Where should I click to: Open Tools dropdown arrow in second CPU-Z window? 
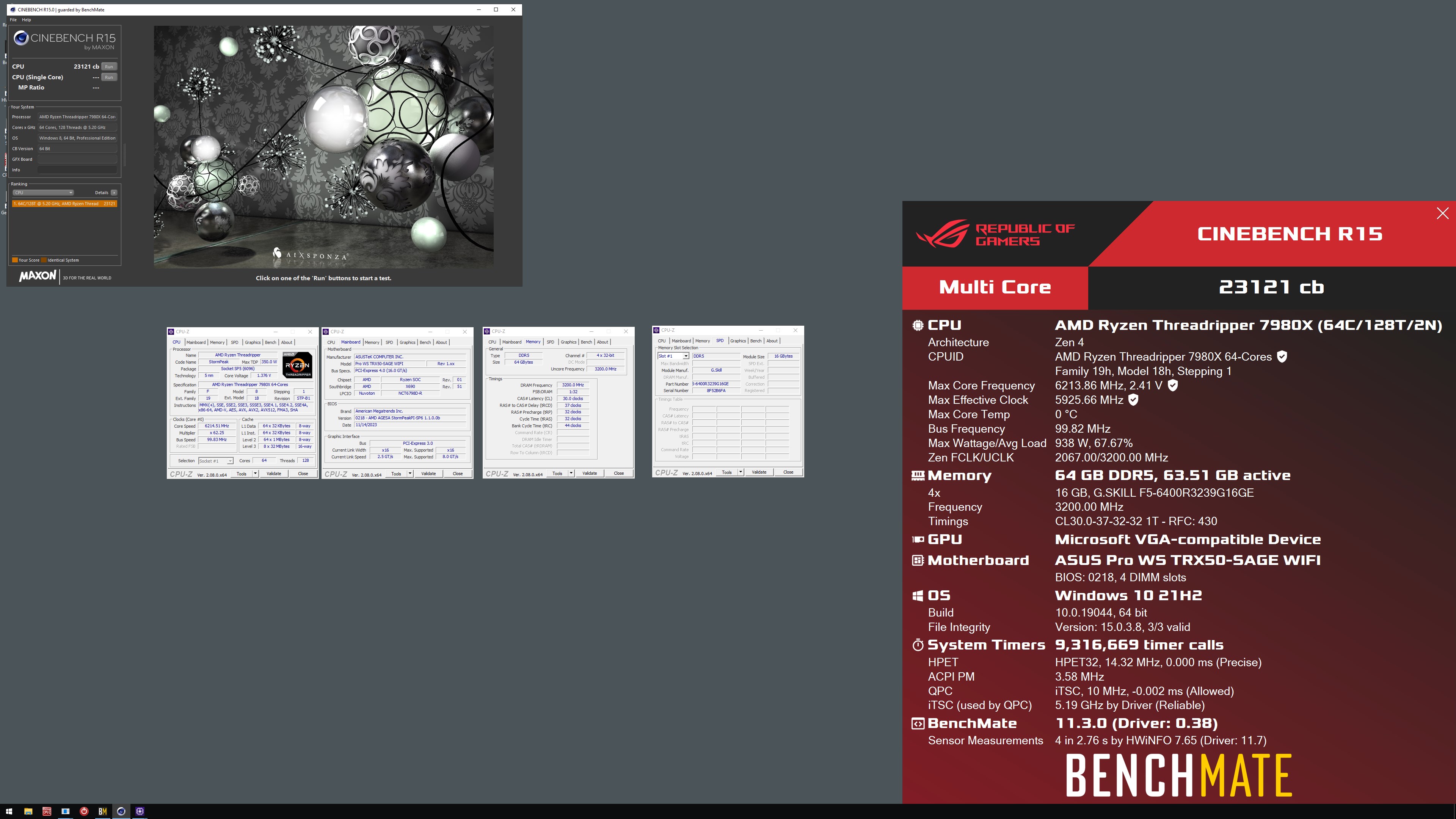(410, 474)
